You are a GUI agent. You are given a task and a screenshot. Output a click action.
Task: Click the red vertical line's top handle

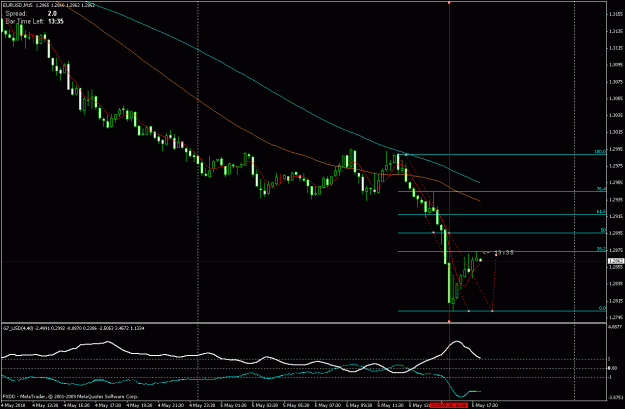click(x=449, y=2)
